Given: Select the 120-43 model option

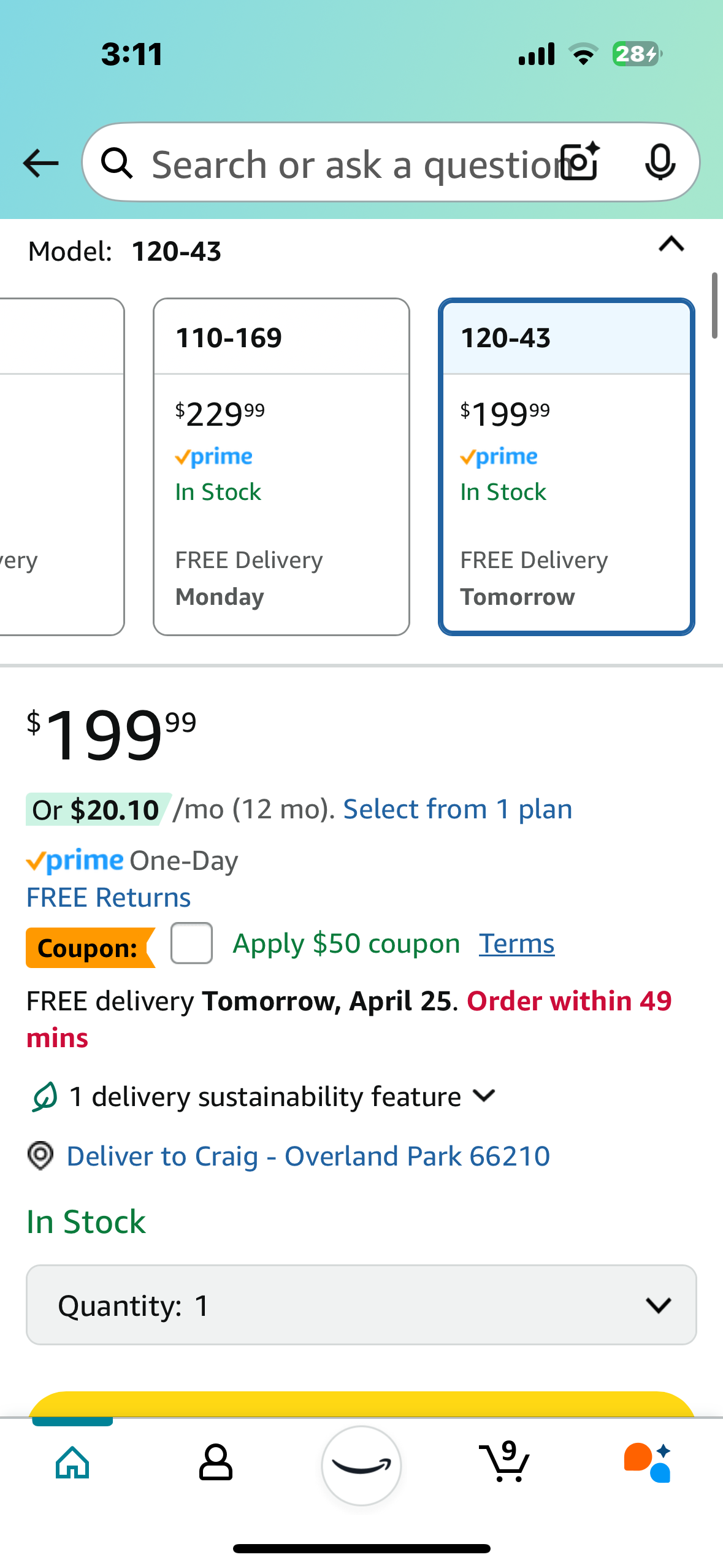Looking at the screenshot, I should point(566,466).
